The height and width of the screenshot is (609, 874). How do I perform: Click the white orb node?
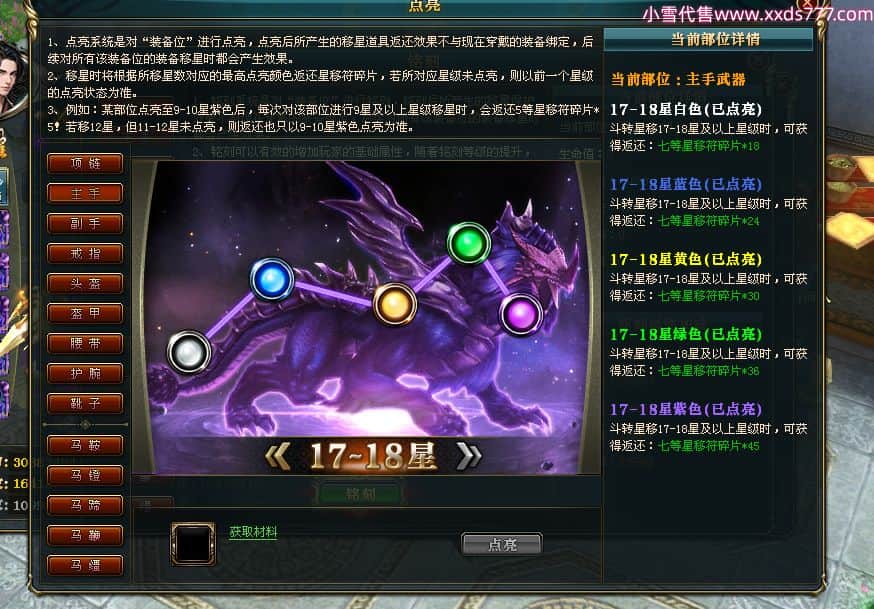tap(189, 352)
